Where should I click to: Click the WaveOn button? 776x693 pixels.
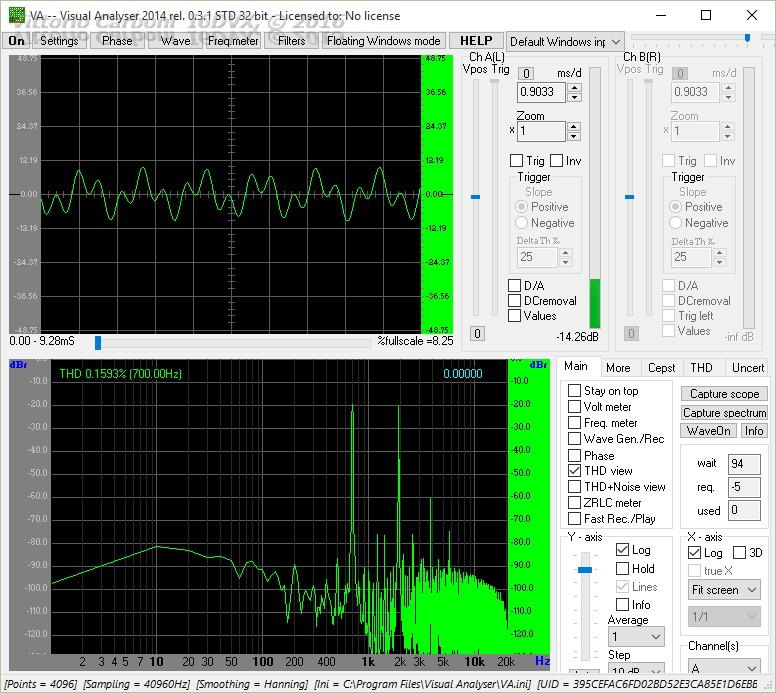click(x=708, y=431)
